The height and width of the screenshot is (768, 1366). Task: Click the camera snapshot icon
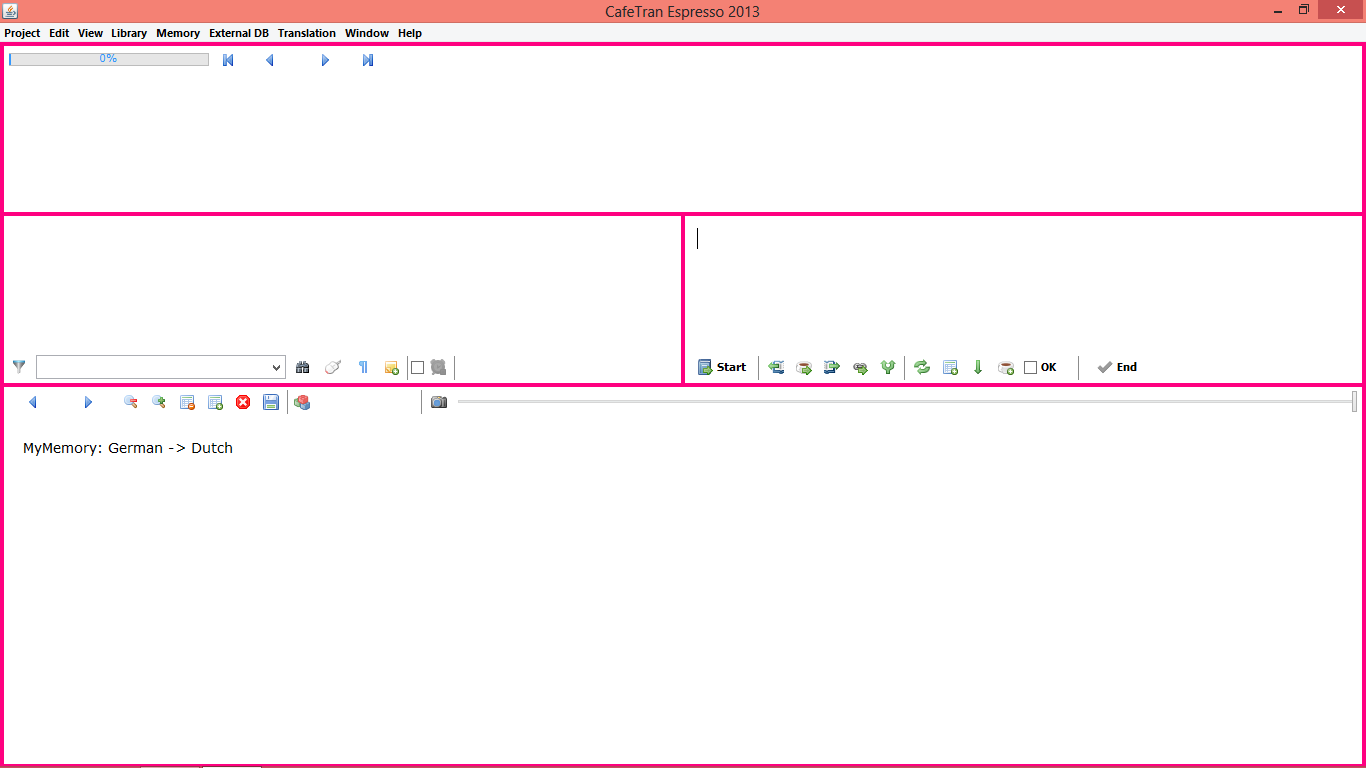pos(439,402)
